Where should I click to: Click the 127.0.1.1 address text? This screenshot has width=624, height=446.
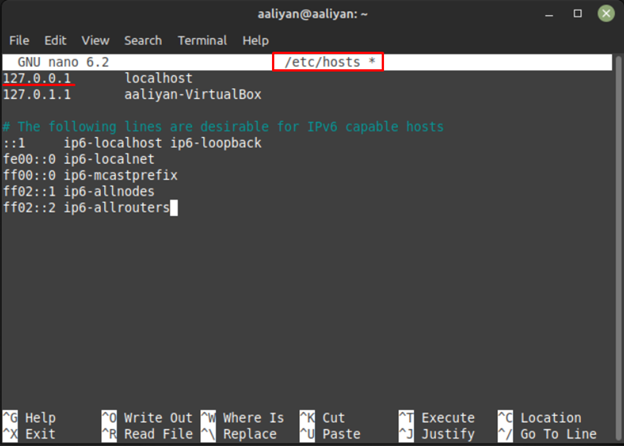tap(37, 95)
